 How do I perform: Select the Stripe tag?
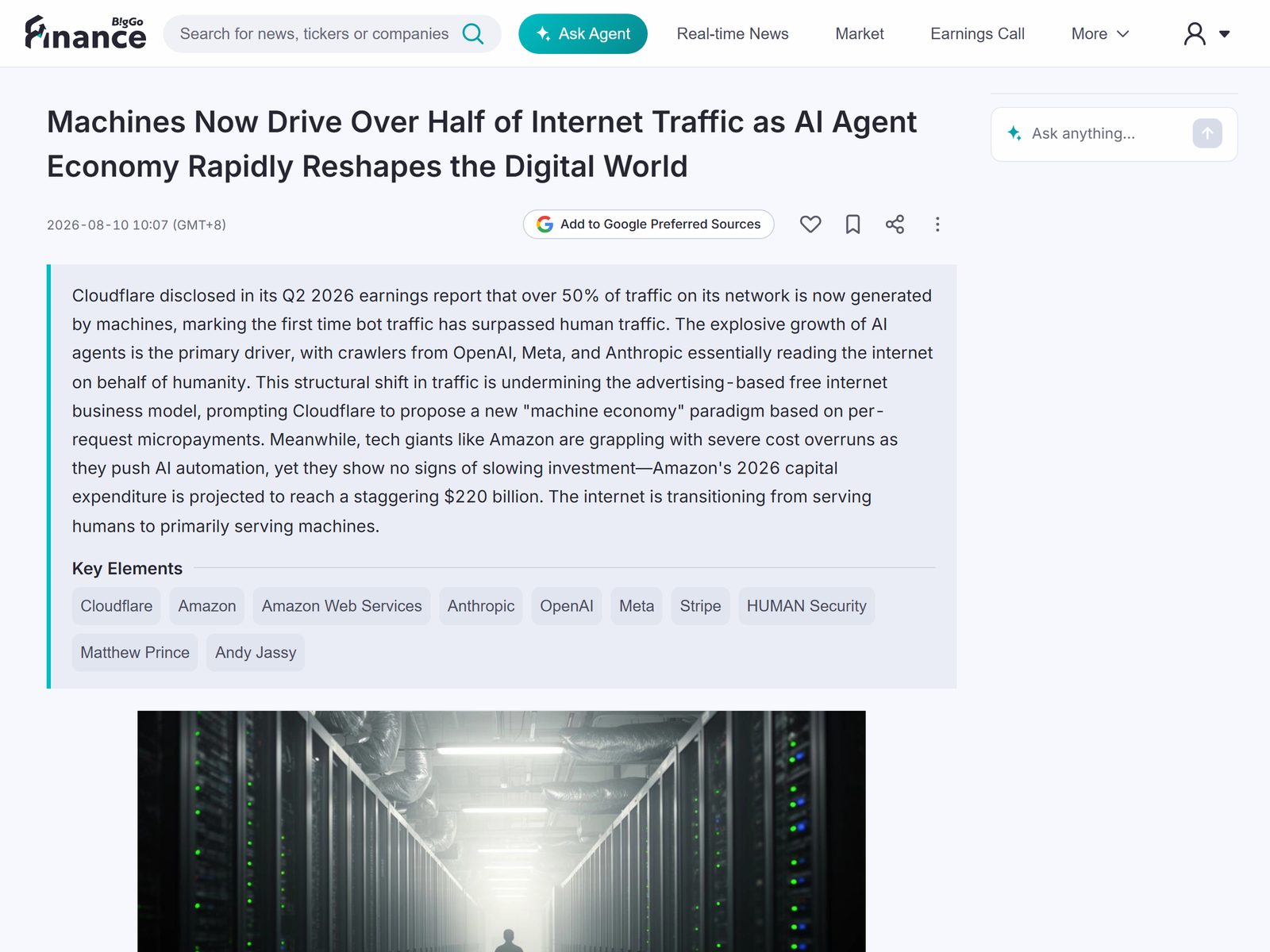(x=700, y=606)
